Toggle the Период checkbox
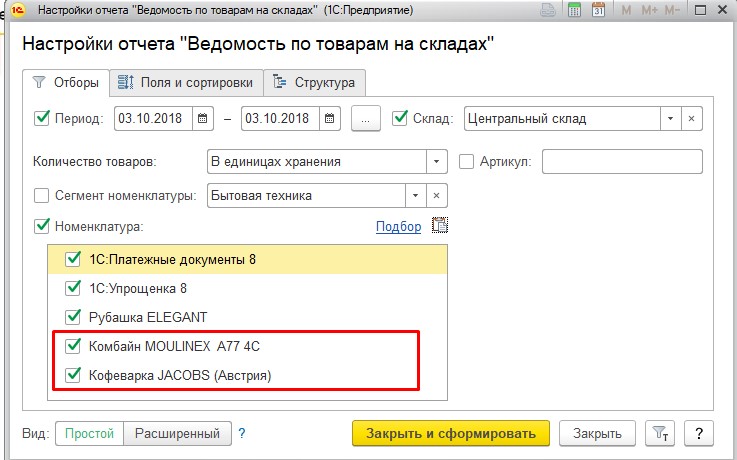 point(42,118)
